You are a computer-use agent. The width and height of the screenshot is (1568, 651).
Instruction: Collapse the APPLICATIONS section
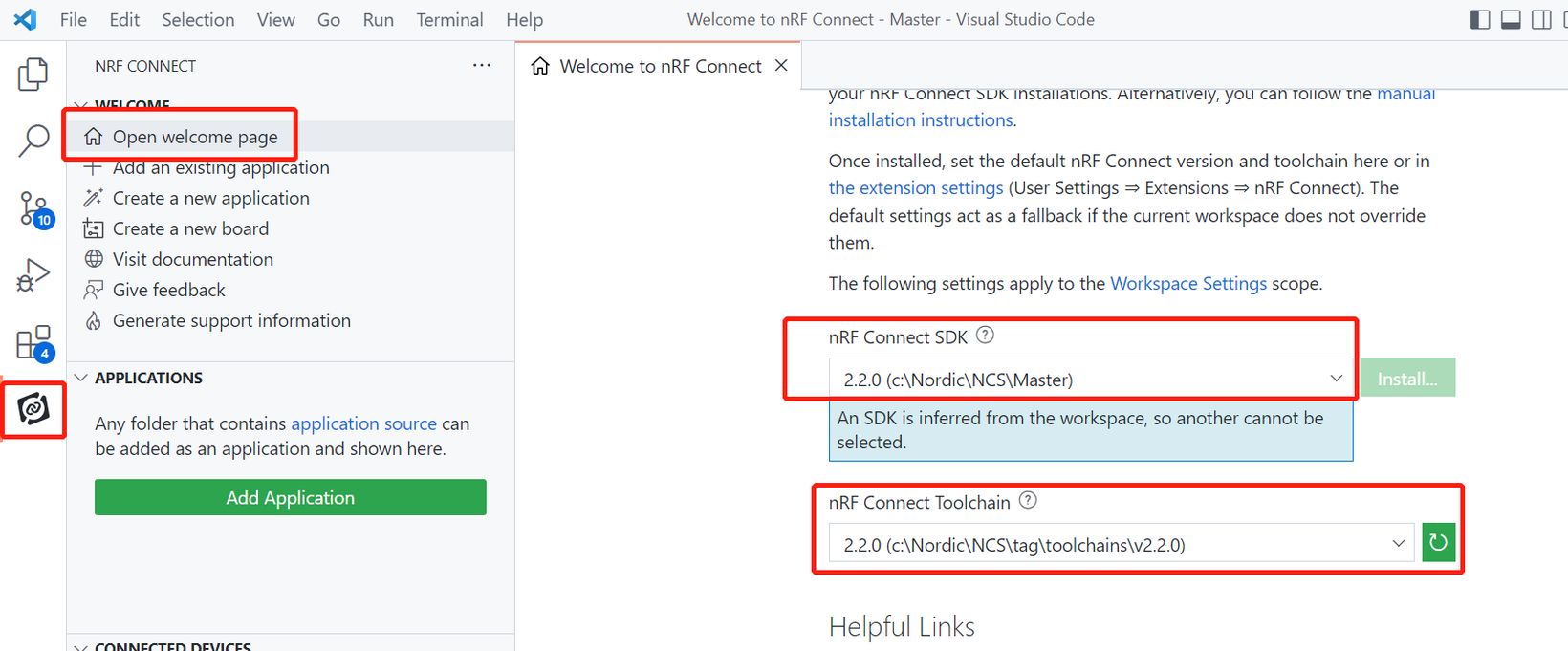[81, 378]
